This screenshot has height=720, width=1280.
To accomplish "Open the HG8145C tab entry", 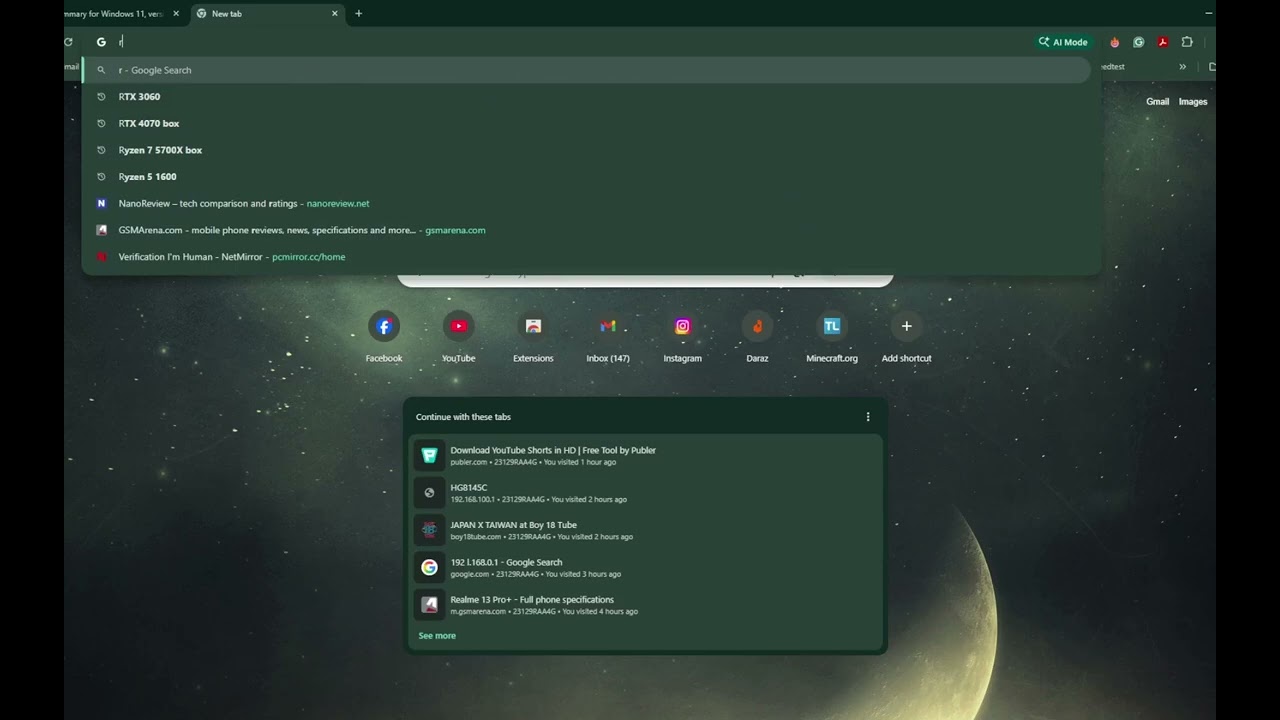I will [645, 493].
